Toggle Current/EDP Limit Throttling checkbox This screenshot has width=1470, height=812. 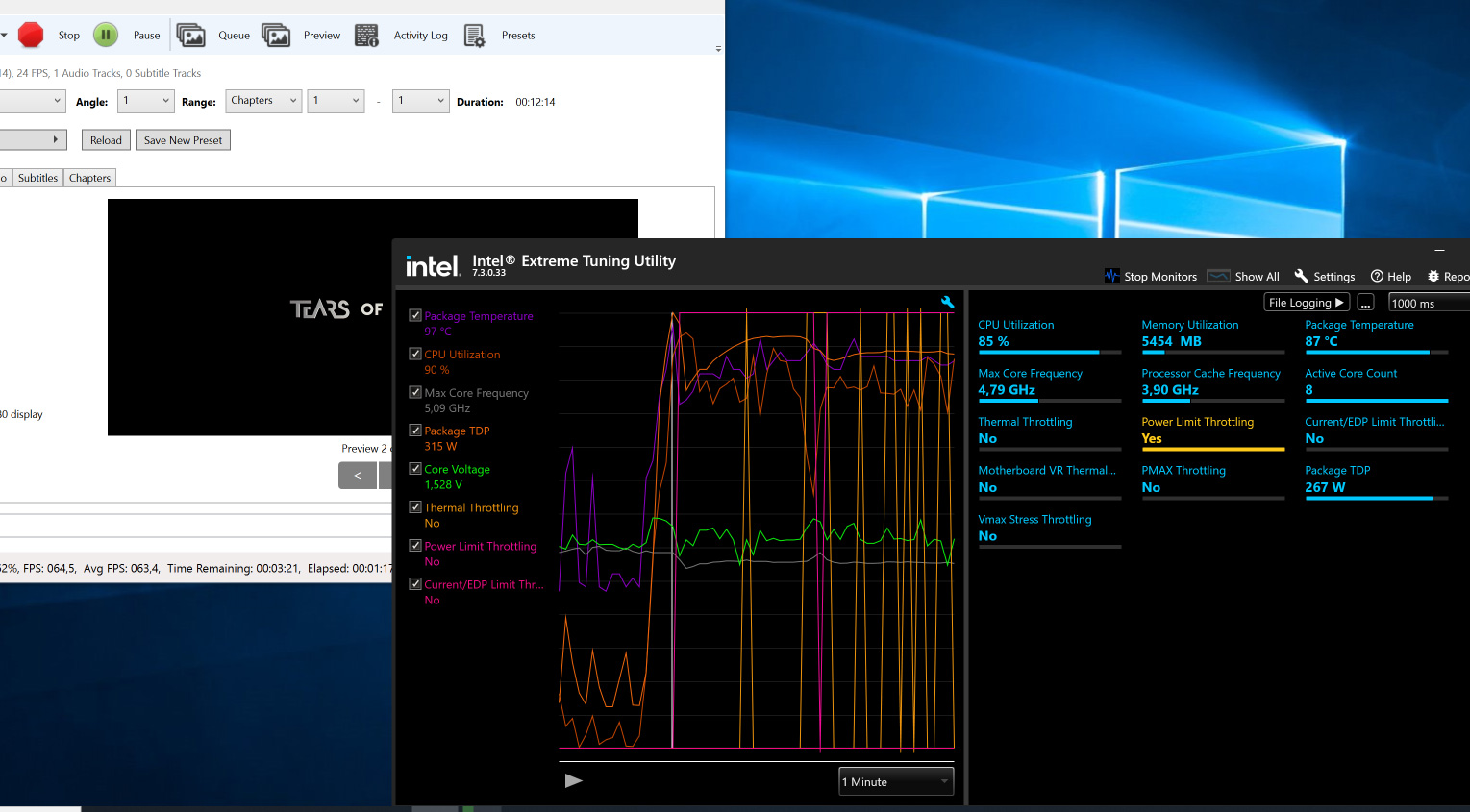click(415, 583)
